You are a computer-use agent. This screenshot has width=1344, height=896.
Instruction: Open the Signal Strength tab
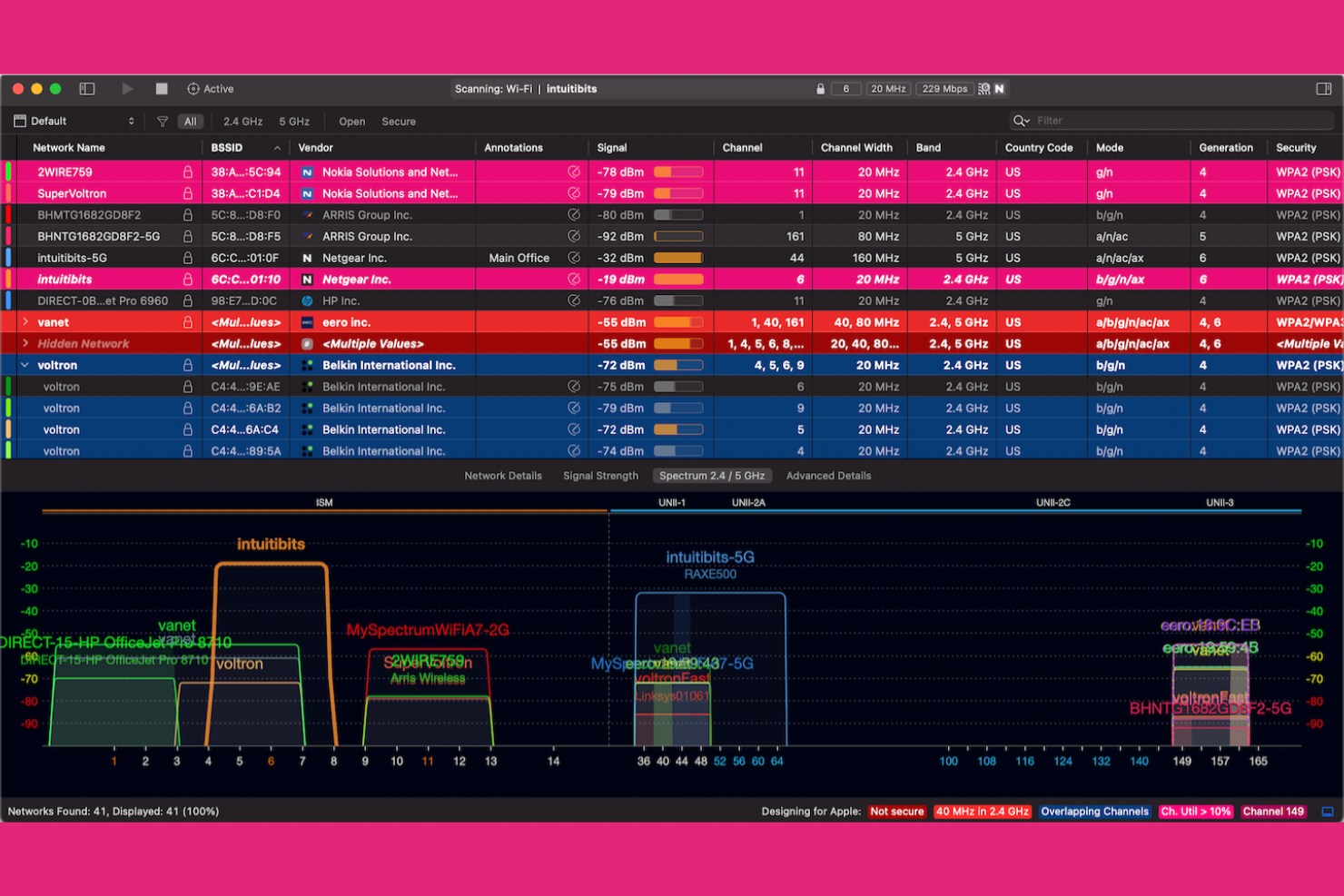(x=600, y=476)
